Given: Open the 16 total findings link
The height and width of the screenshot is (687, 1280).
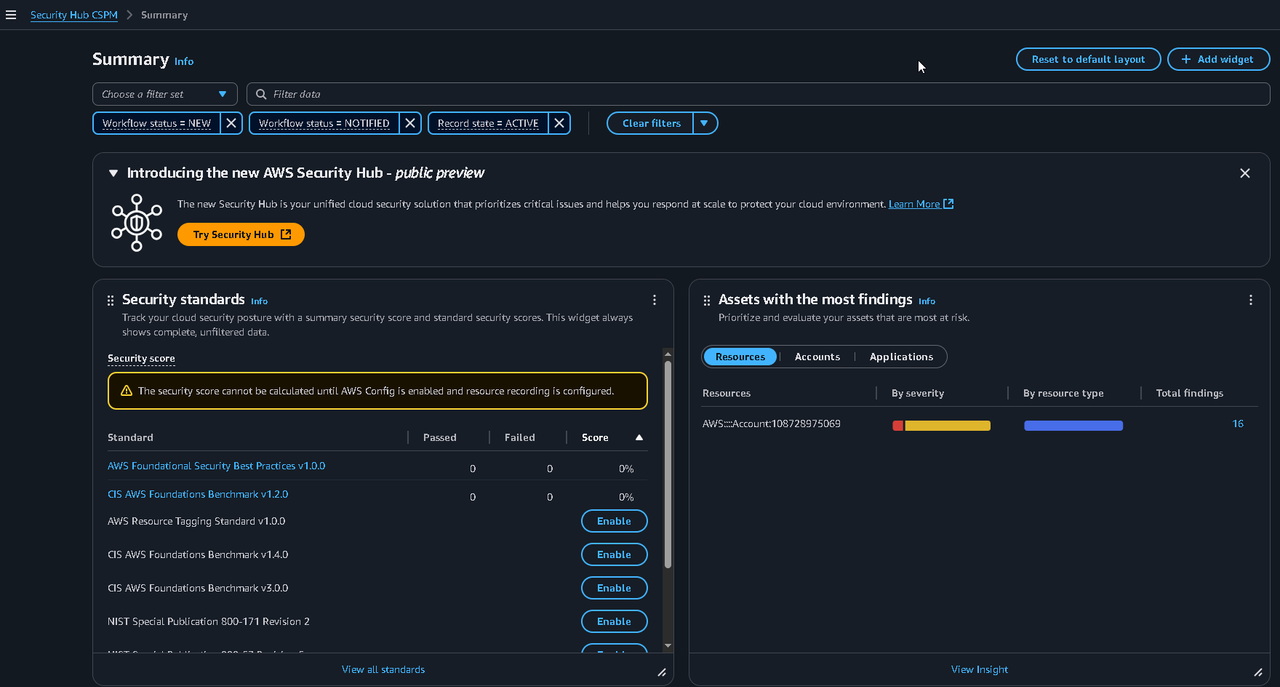Looking at the screenshot, I should [x=1238, y=424].
